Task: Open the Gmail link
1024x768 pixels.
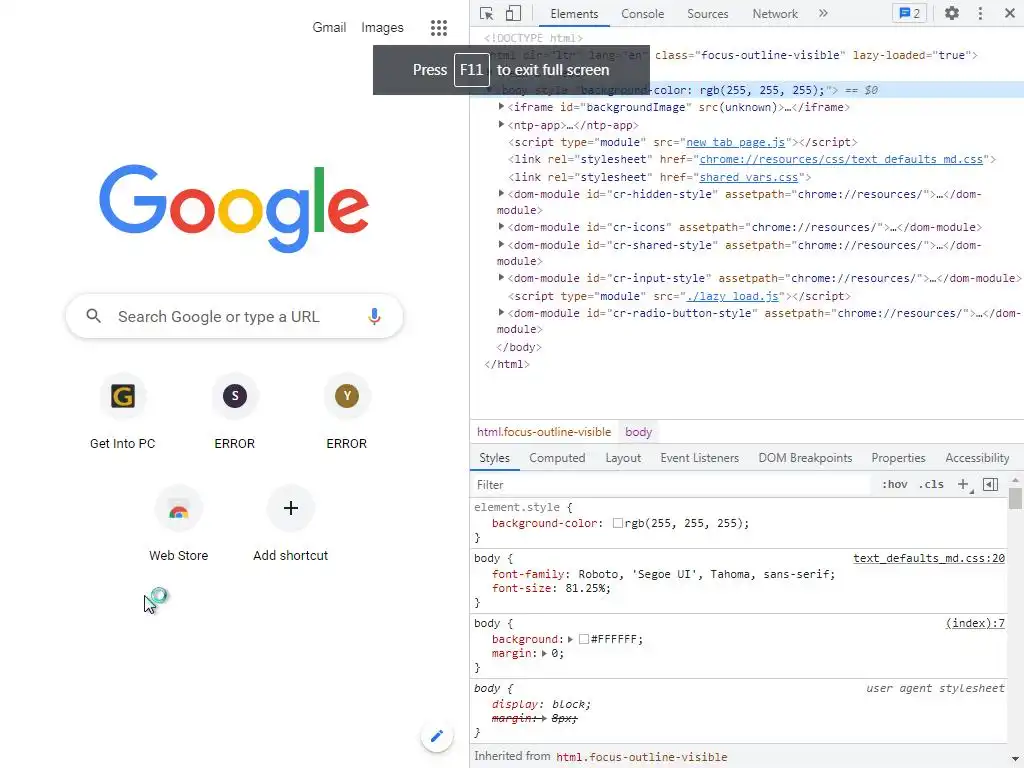Action: [329, 27]
